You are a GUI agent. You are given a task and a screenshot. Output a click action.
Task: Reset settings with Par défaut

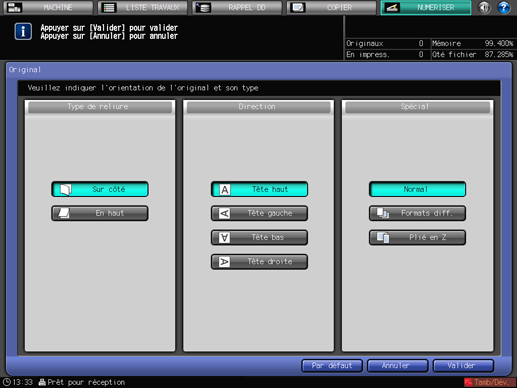pyautogui.click(x=332, y=366)
